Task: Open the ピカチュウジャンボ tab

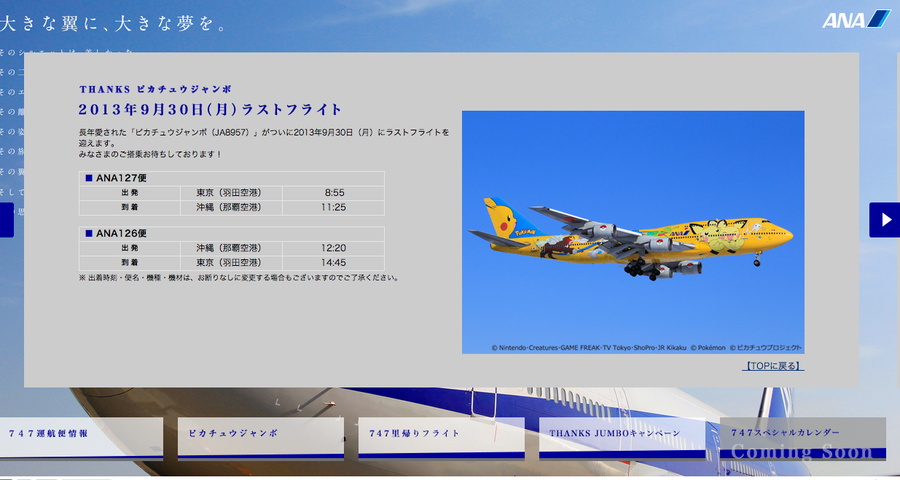Action: (261, 439)
